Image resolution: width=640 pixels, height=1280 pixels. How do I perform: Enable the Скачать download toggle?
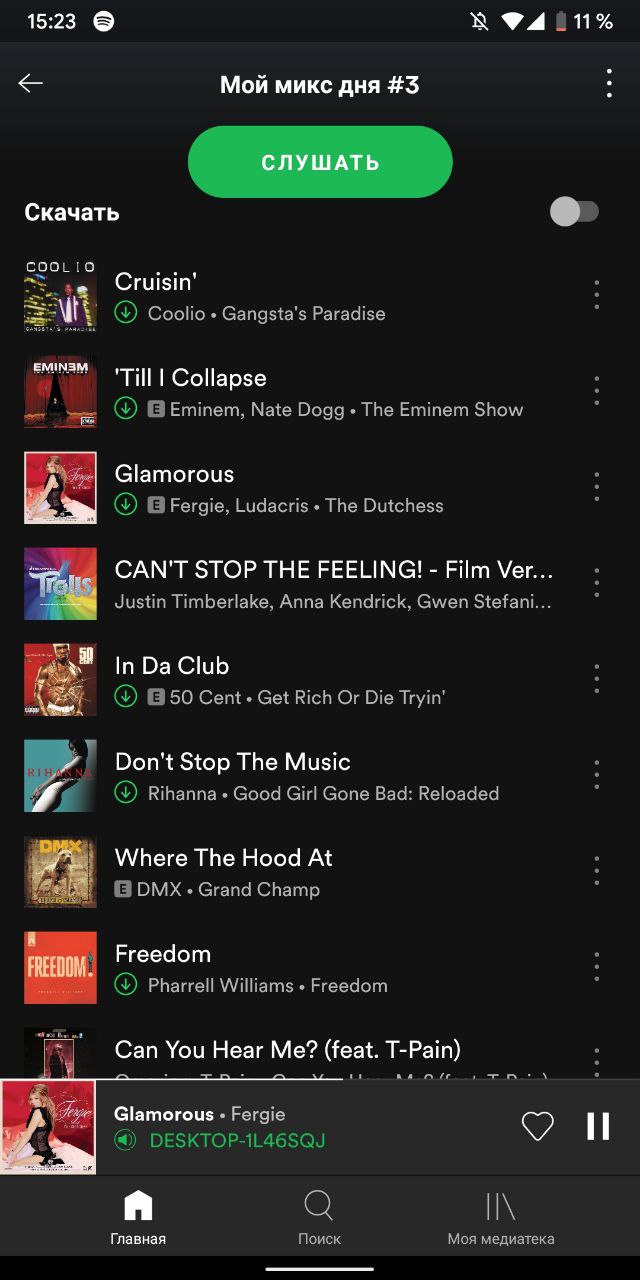click(x=574, y=212)
